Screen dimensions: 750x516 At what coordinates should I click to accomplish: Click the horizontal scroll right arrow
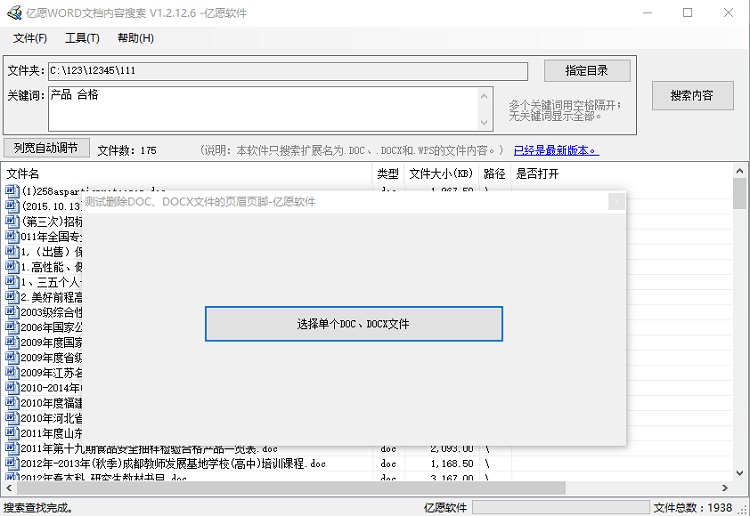click(725, 488)
